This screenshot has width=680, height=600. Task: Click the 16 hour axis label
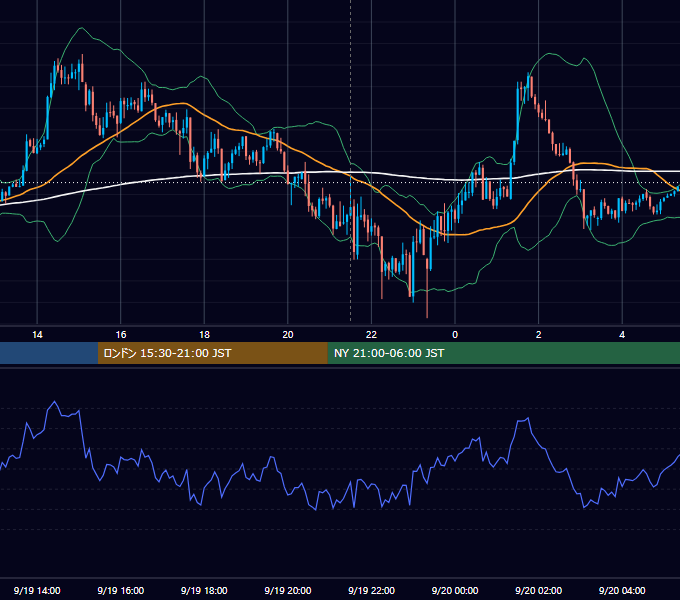click(121, 335)
